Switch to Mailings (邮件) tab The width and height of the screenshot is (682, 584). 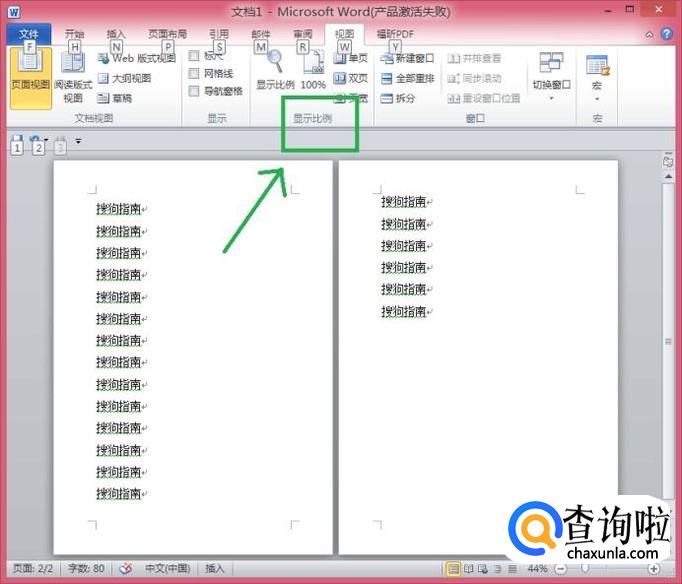tap(261, 34)
